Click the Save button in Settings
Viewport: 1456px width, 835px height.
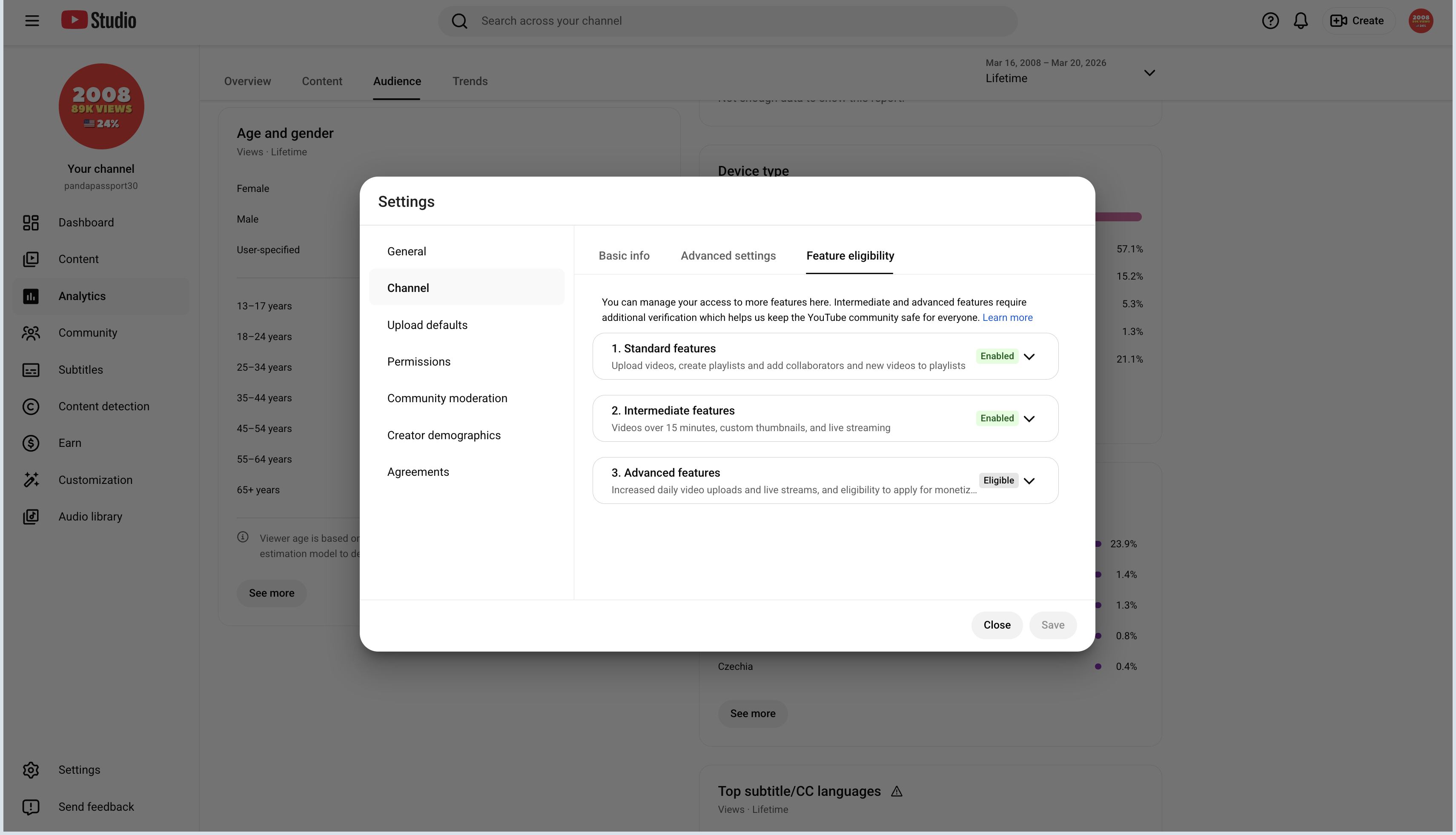tap(1053, 625)
